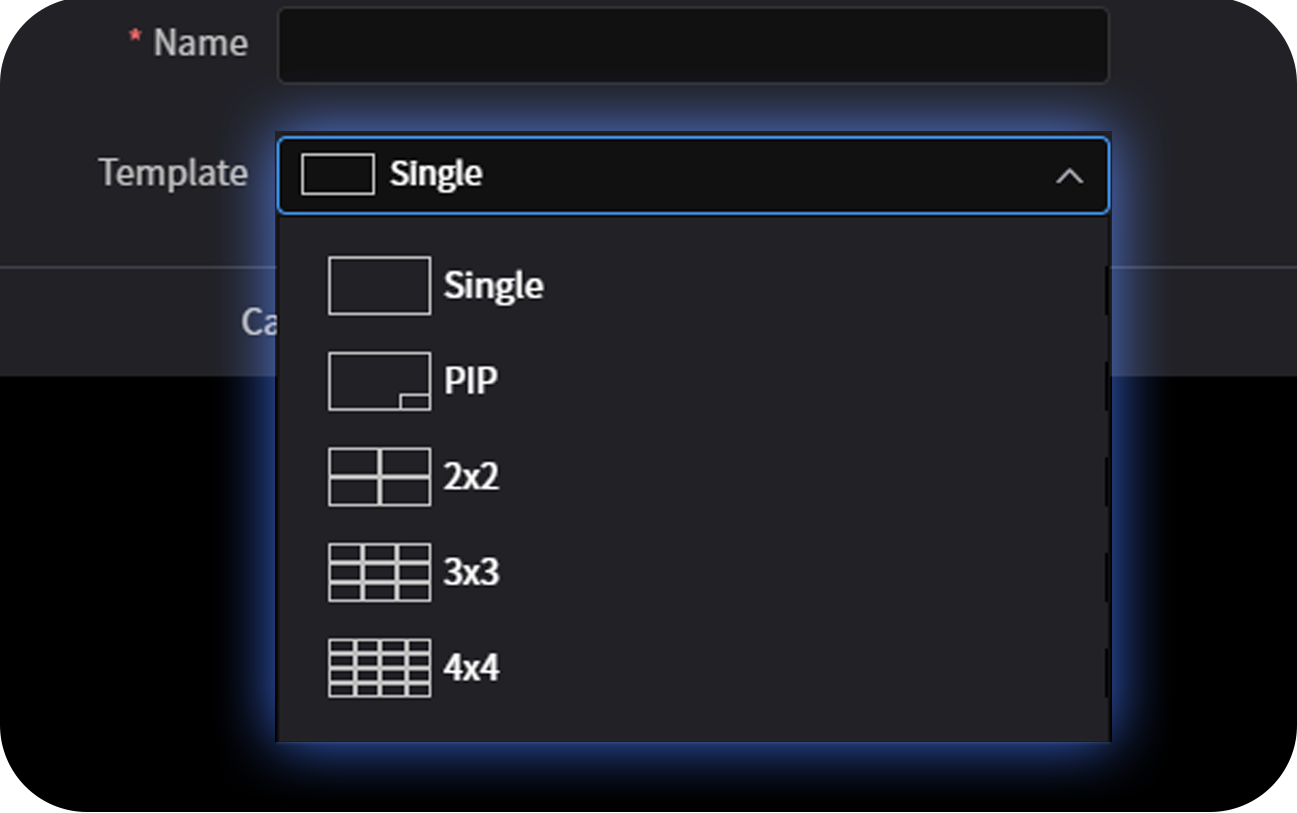Click the selected 'Single' text in the Template field
1297x813 pixels.
click(x=436, y=174)
